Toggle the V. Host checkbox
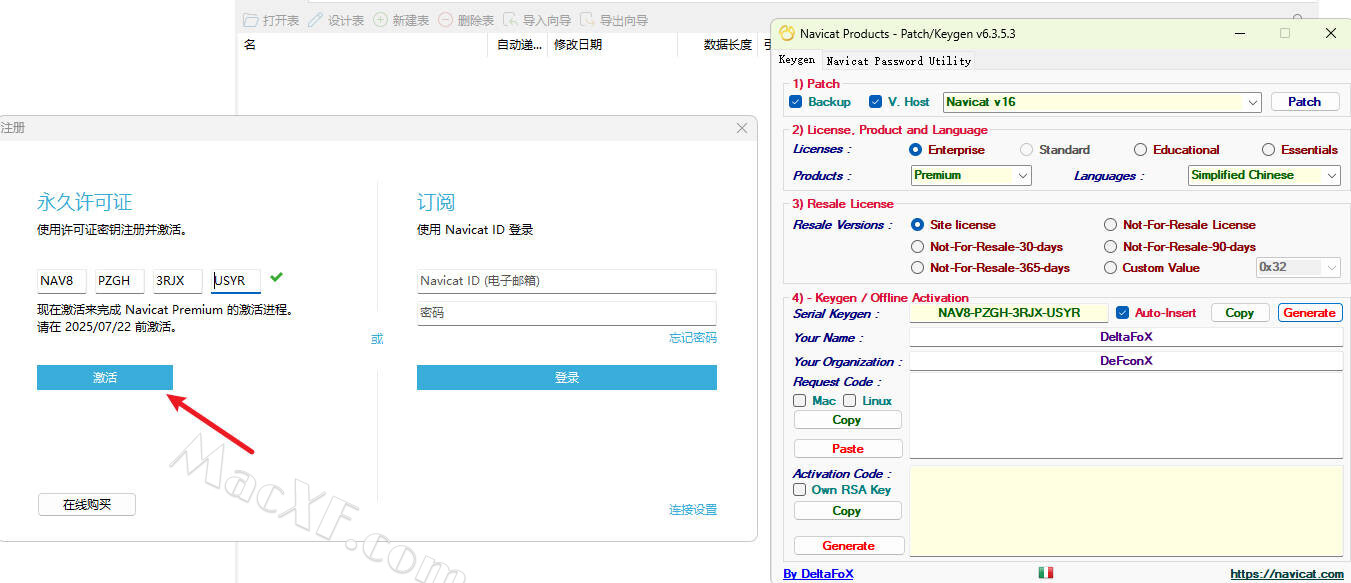This screenshot has height=583, width=1351. (876, 102)
